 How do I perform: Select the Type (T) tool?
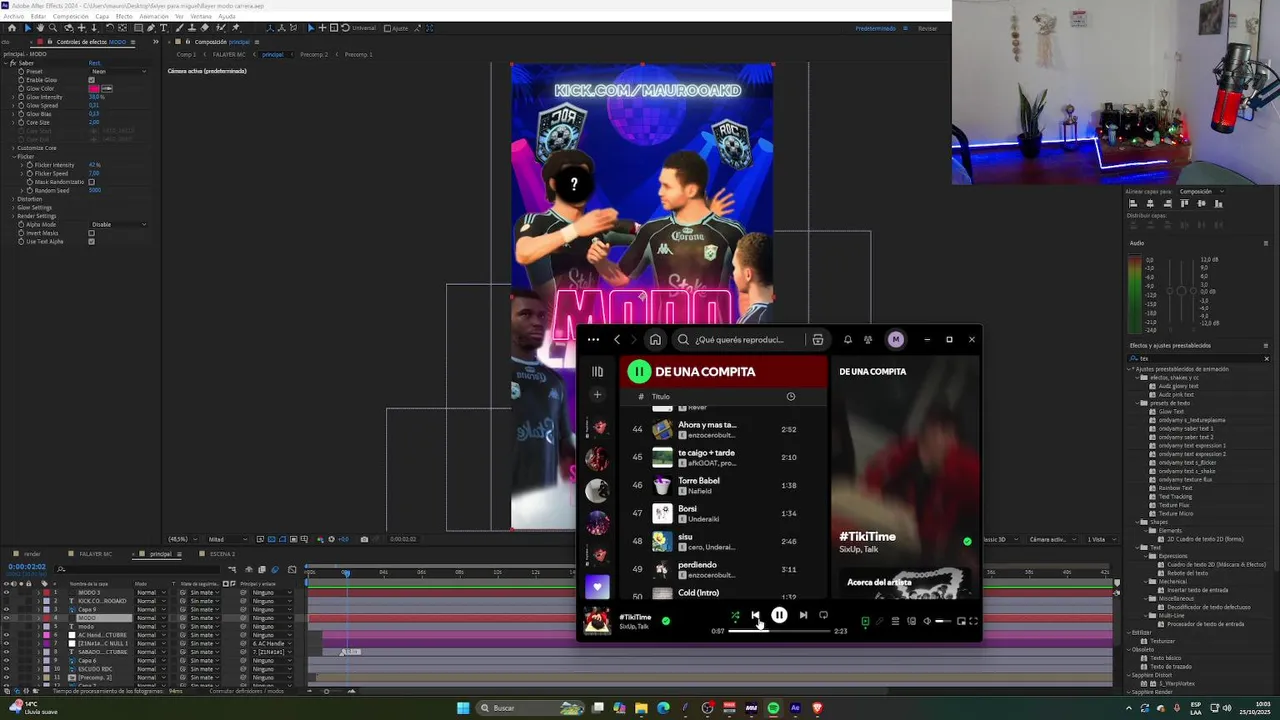(163, 28)
